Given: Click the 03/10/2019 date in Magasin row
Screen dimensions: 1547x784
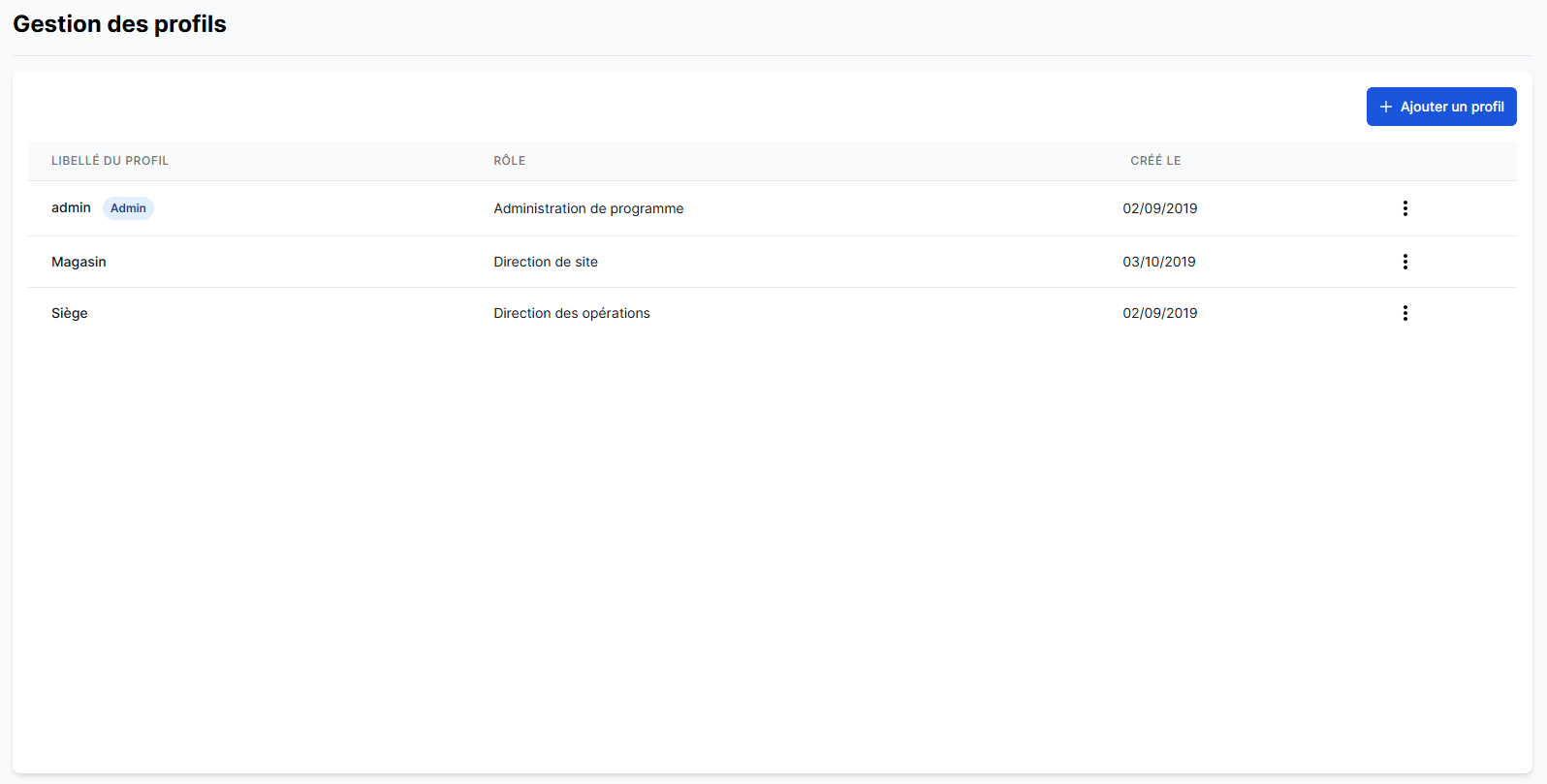Looking at the screenshot, I should [x=1159, y=262].
